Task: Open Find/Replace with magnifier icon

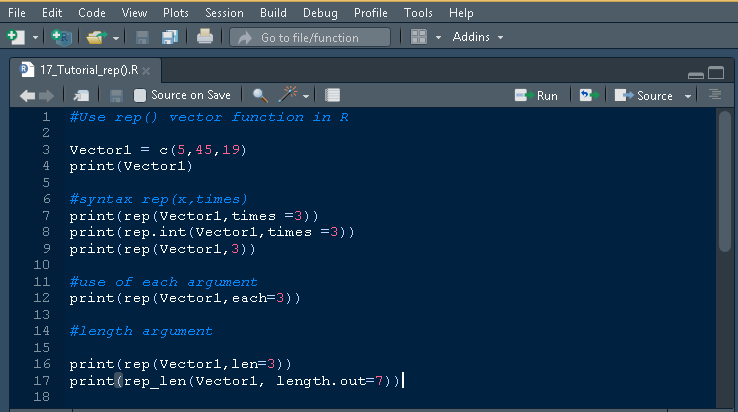Action: pos(260,95)
